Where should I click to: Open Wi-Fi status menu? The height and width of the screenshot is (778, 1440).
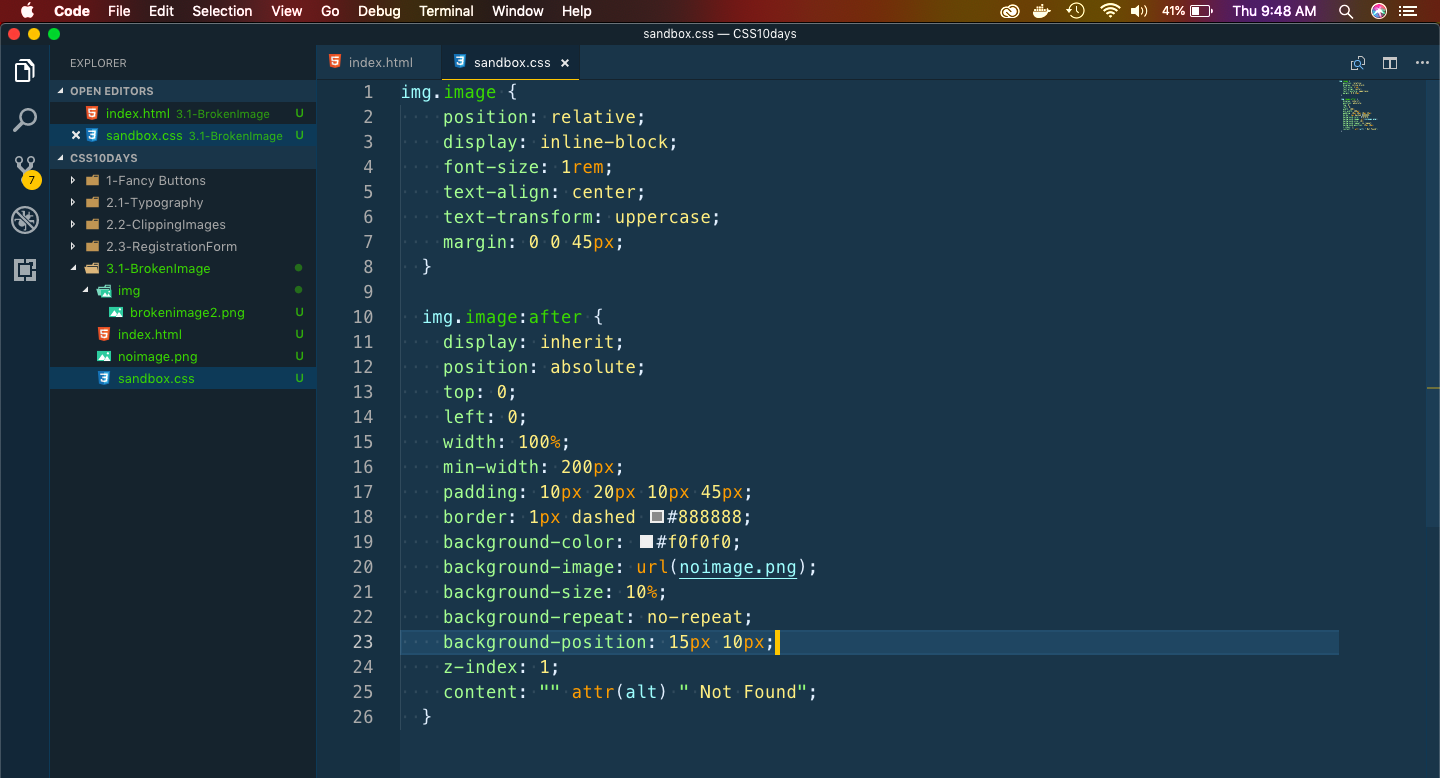[1109, 11]
